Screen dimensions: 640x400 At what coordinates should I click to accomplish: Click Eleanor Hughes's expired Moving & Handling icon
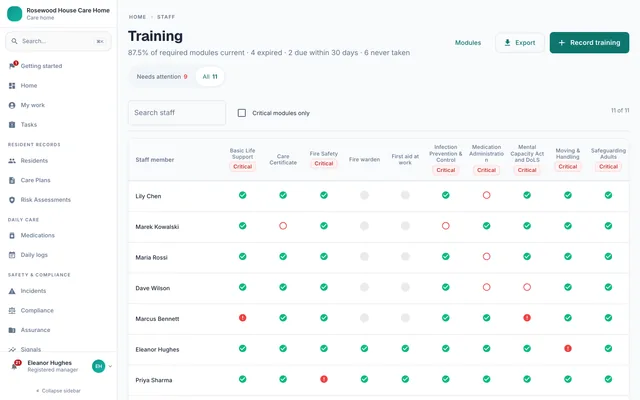click(568, 349)
